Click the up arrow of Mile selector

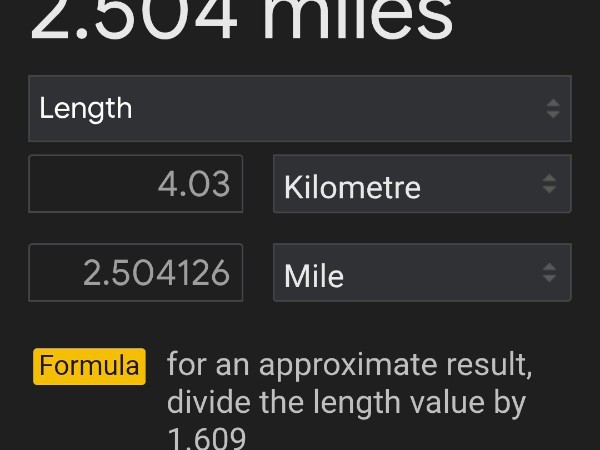[549, 266]
